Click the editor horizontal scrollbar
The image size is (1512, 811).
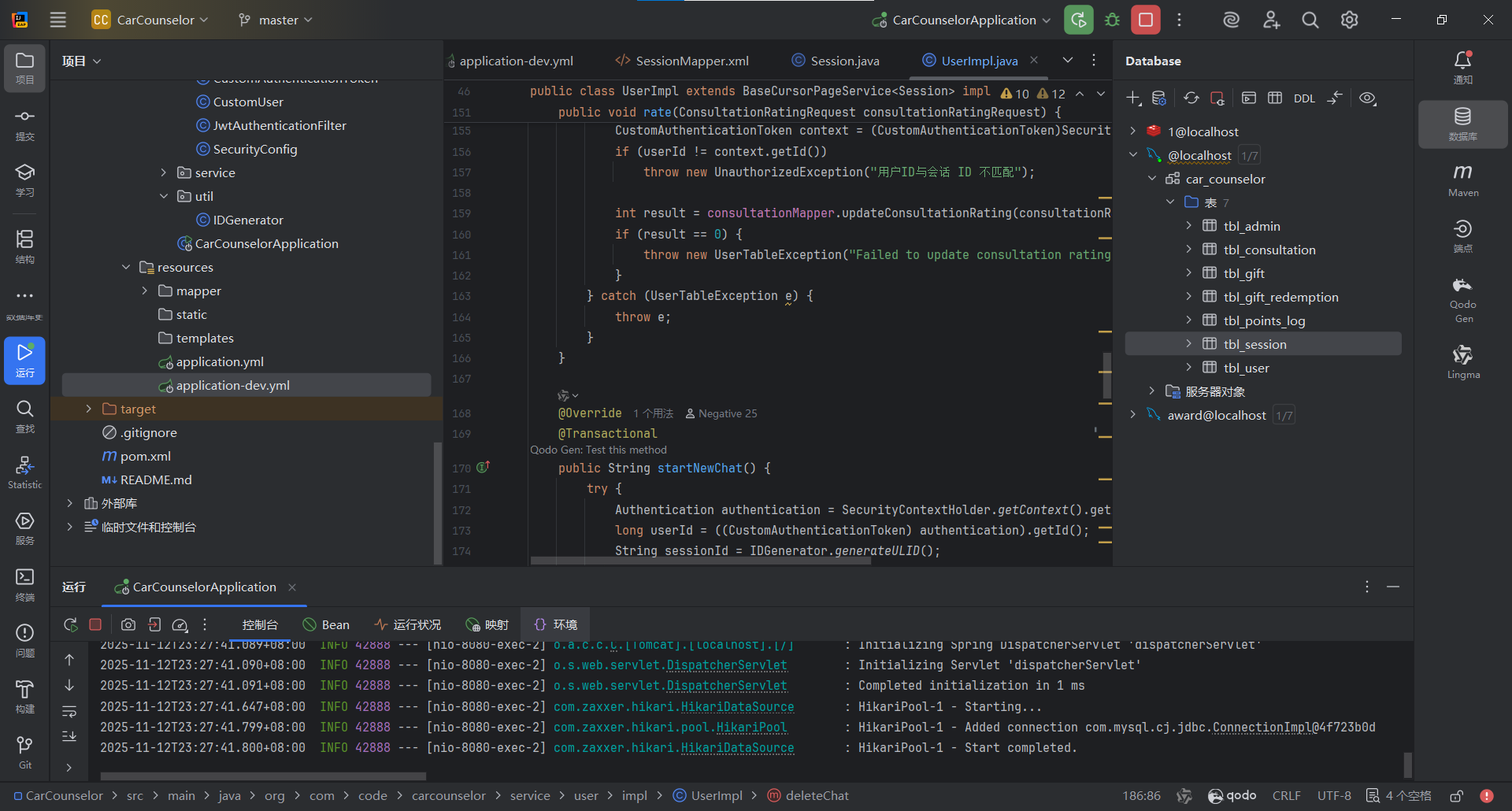pyautogui.click(x=701, y=561)
